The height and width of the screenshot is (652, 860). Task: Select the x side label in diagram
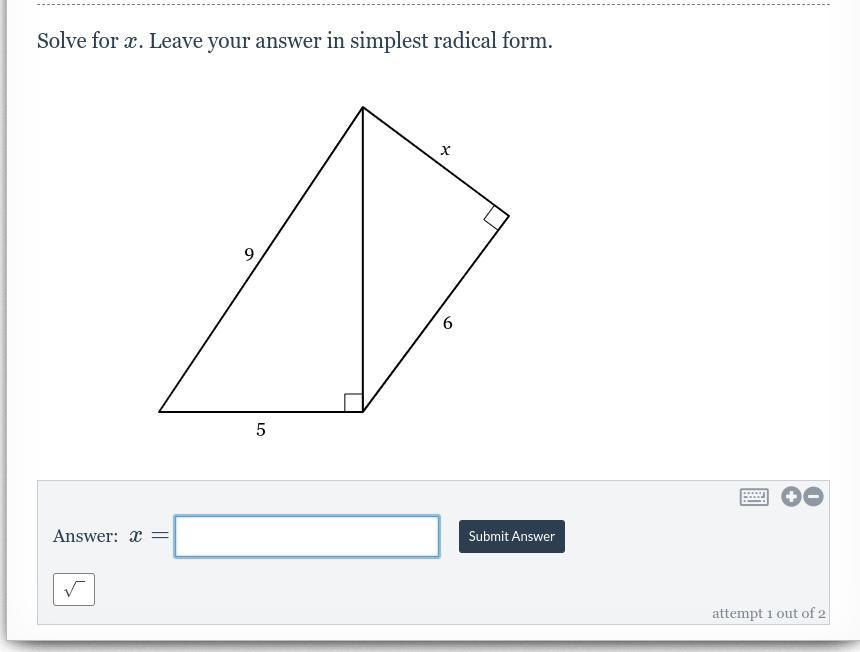pyautogui.click(x=445, y=149)
